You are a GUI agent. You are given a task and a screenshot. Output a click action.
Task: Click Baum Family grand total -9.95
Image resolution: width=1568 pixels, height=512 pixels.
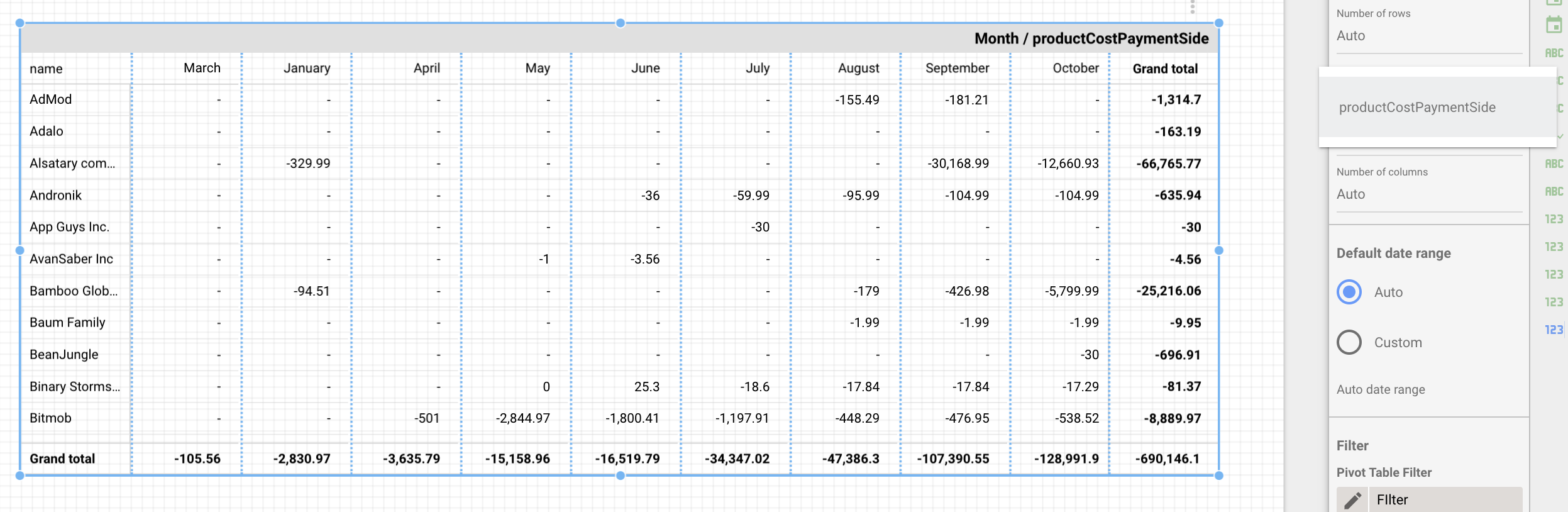pyautogui.click(x=1185, y=323)
